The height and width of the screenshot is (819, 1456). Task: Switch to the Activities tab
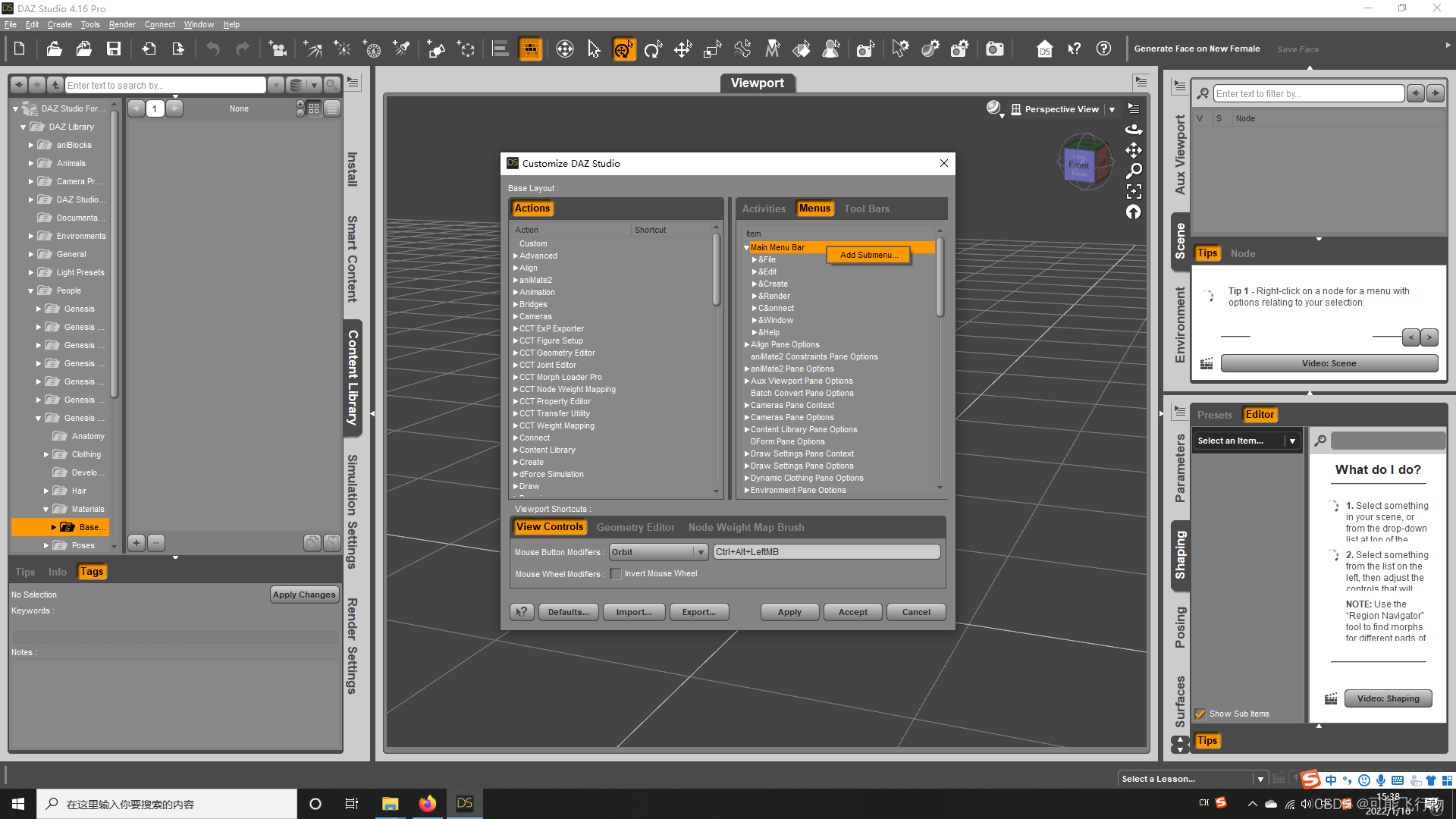764,209
